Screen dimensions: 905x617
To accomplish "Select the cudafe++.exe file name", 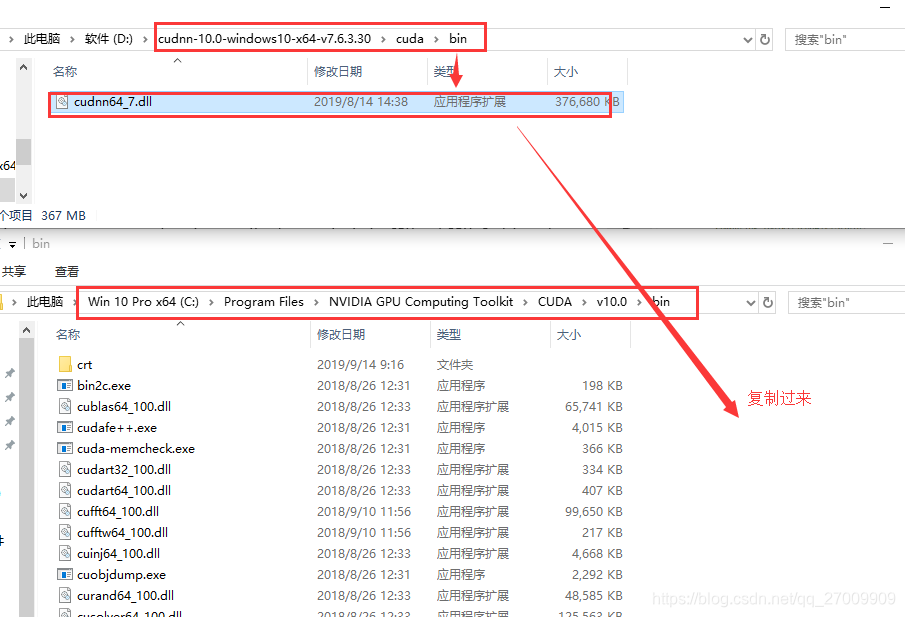I will click(x=117, y=428).
